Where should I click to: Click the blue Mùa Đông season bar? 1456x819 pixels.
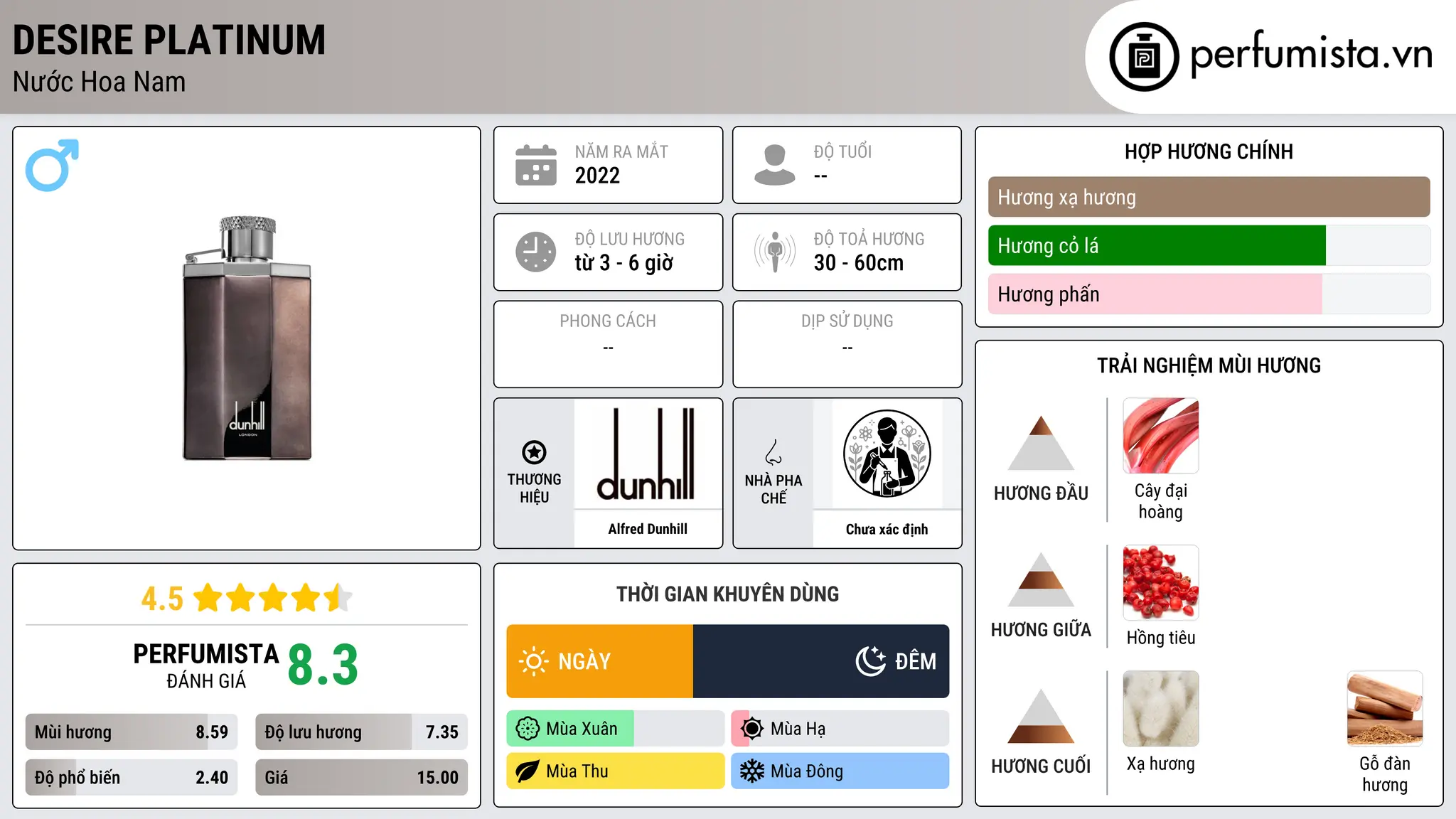coord(840,771)
